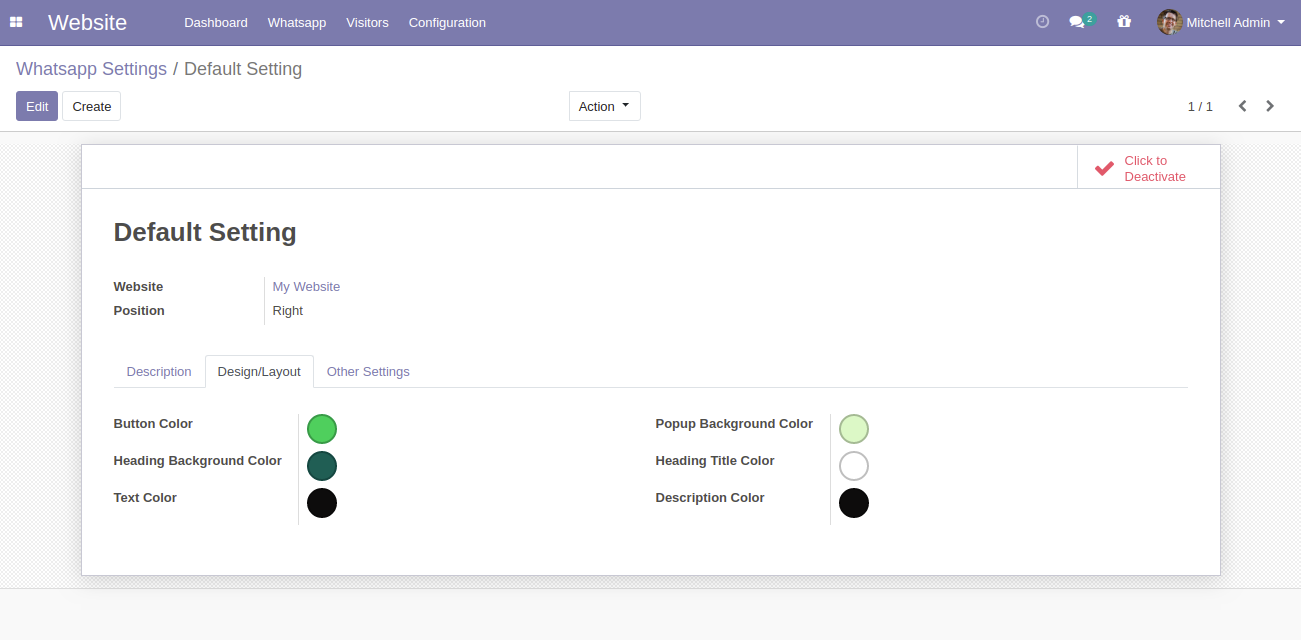This screenshot has width=1301, height=640.
Task: Click the Popup Background Color label
Action: click(x=734, y=424)
